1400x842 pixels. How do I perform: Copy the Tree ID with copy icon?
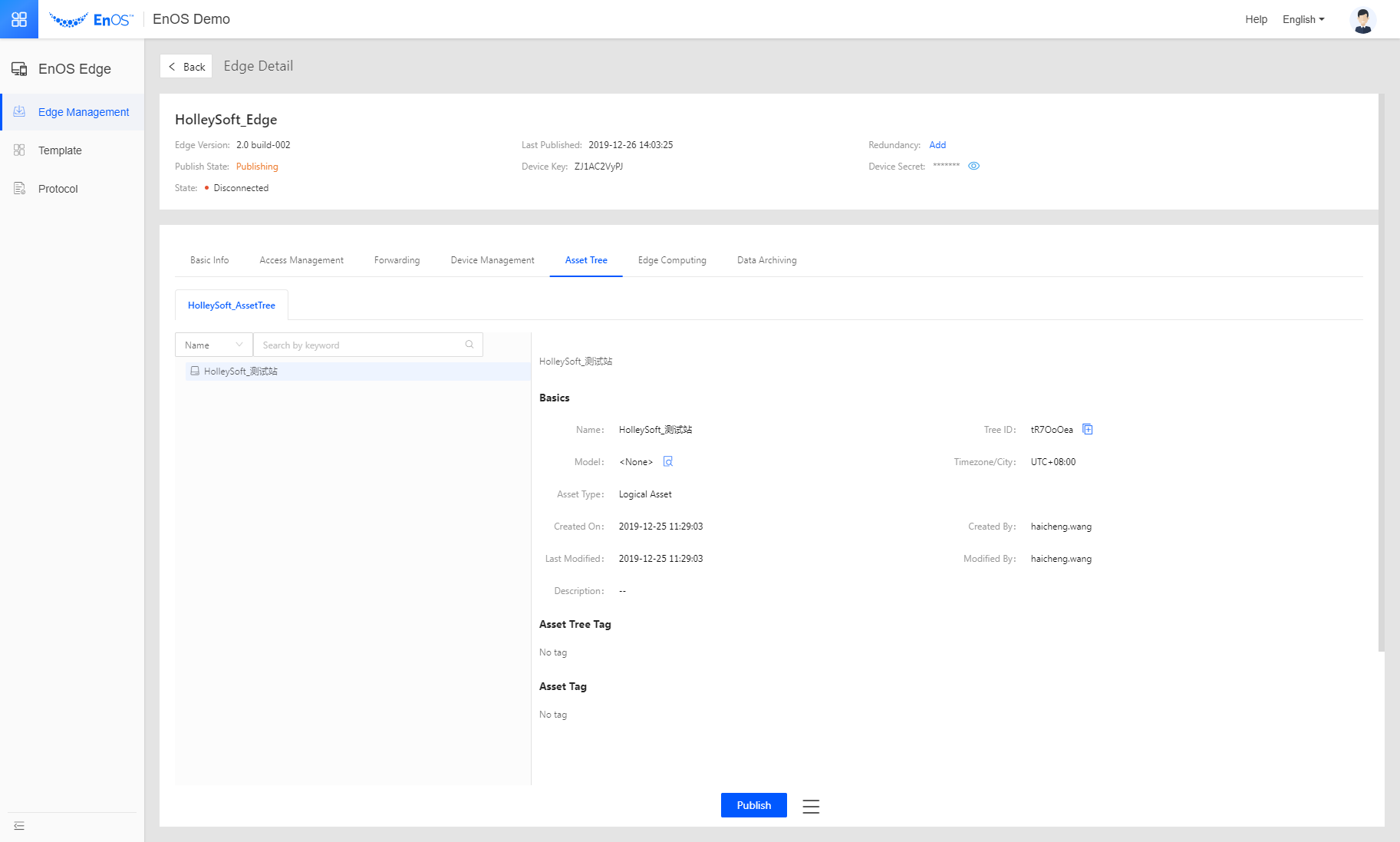(1087, 429)
